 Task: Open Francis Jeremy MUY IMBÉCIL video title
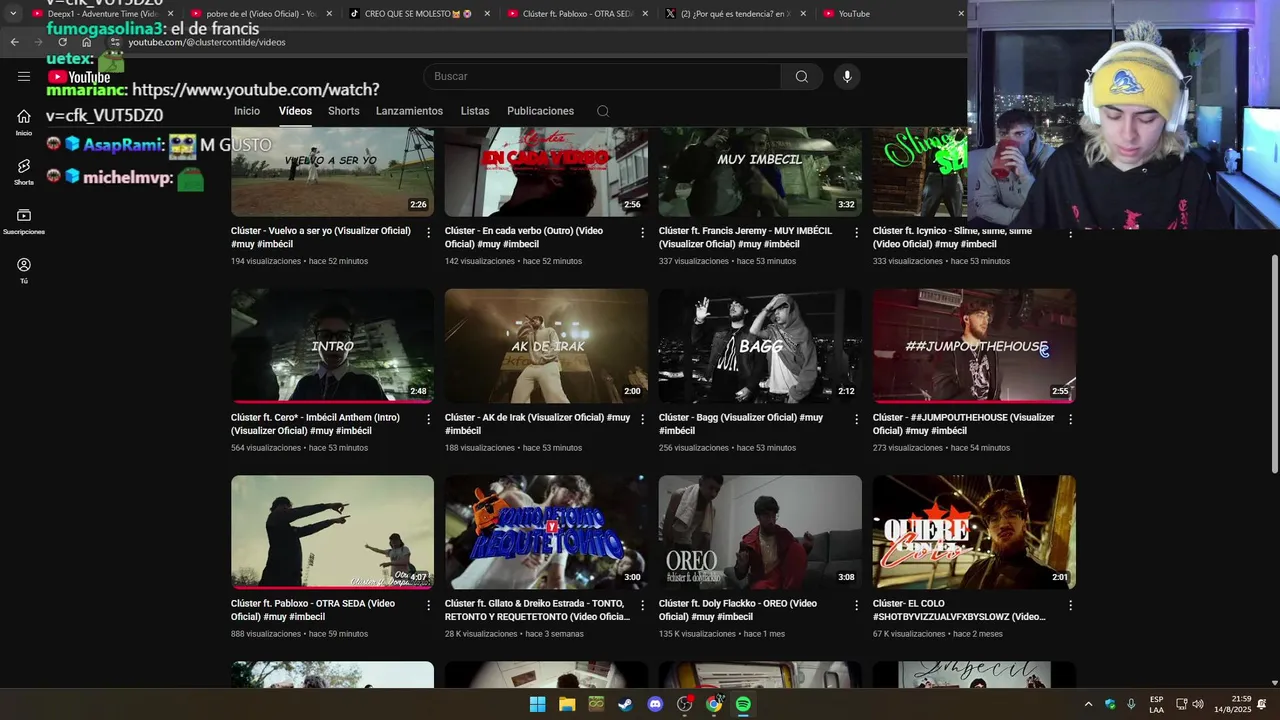(745, 237)
